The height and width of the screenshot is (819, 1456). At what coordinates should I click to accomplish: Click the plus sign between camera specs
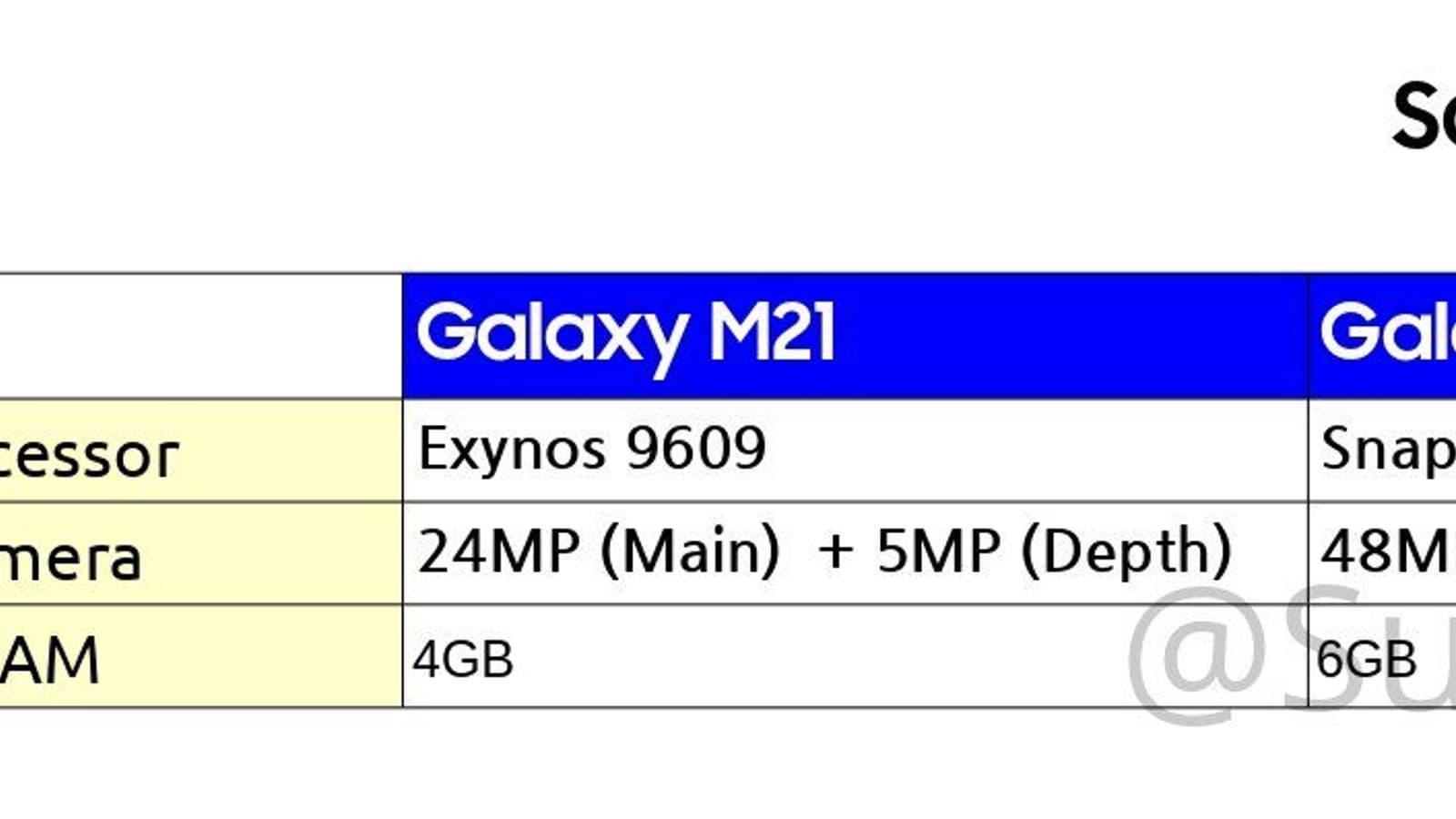(835, 553)
